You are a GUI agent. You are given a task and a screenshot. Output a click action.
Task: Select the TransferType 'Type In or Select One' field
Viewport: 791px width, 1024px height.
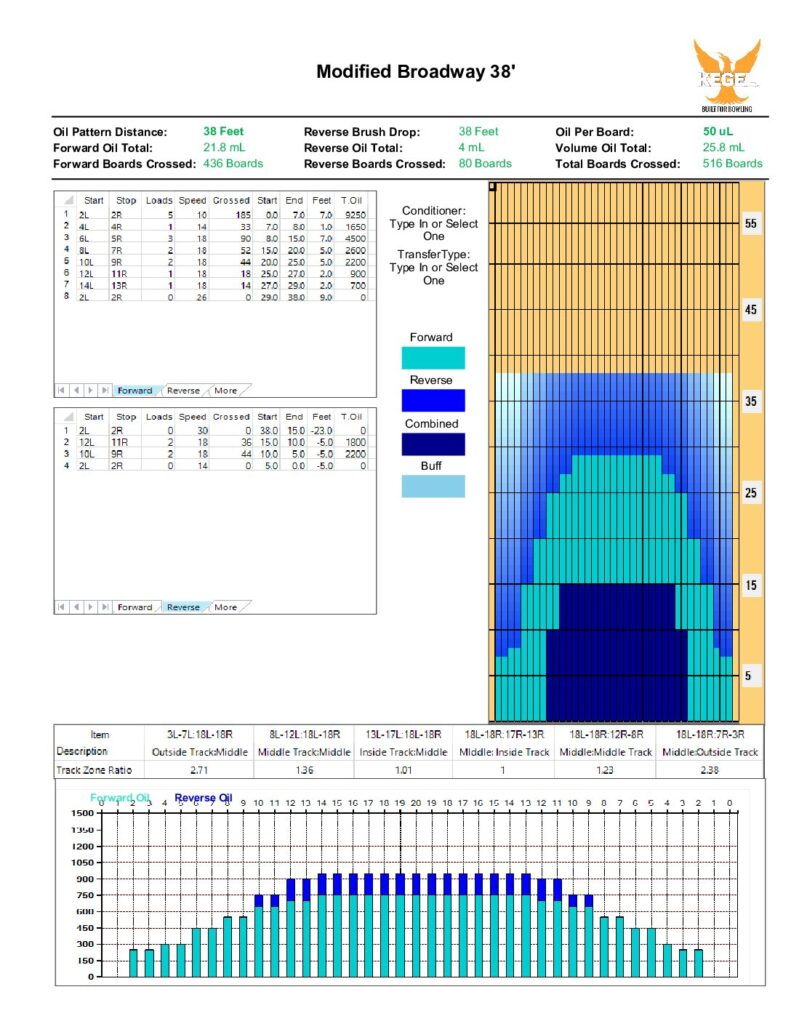coord(434,274)
